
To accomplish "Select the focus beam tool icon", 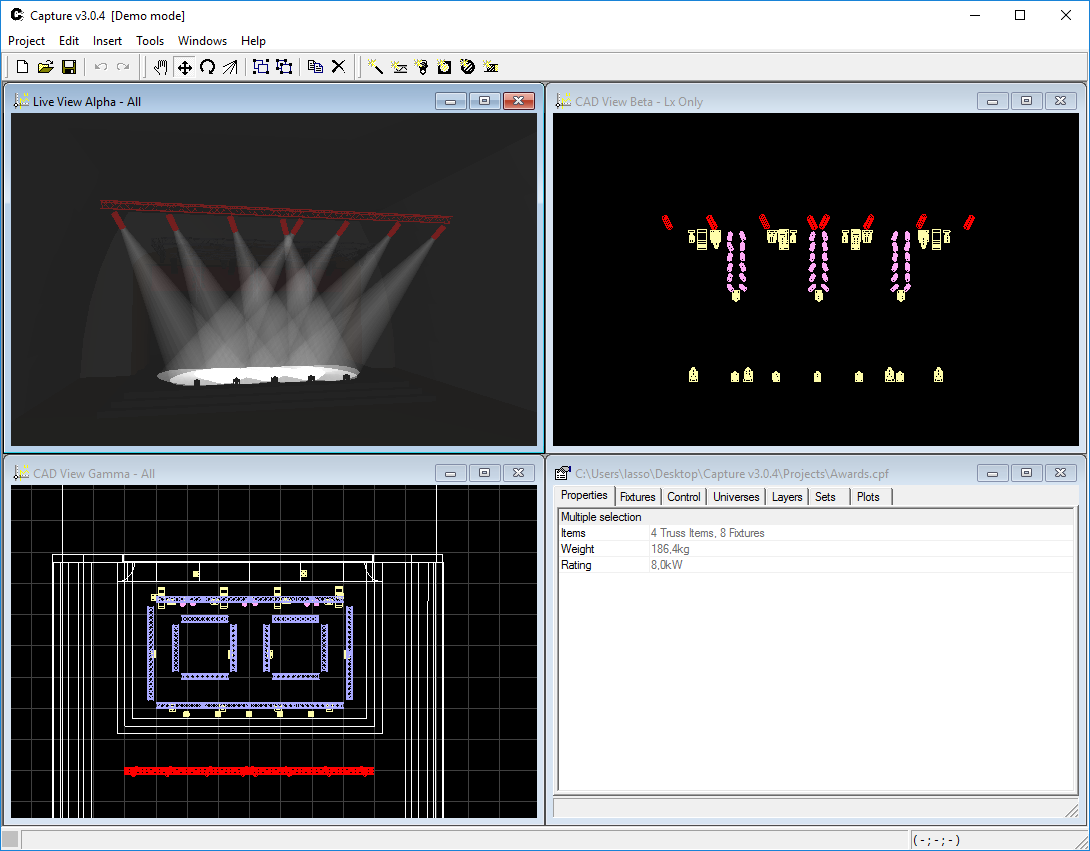I will 229,67.
